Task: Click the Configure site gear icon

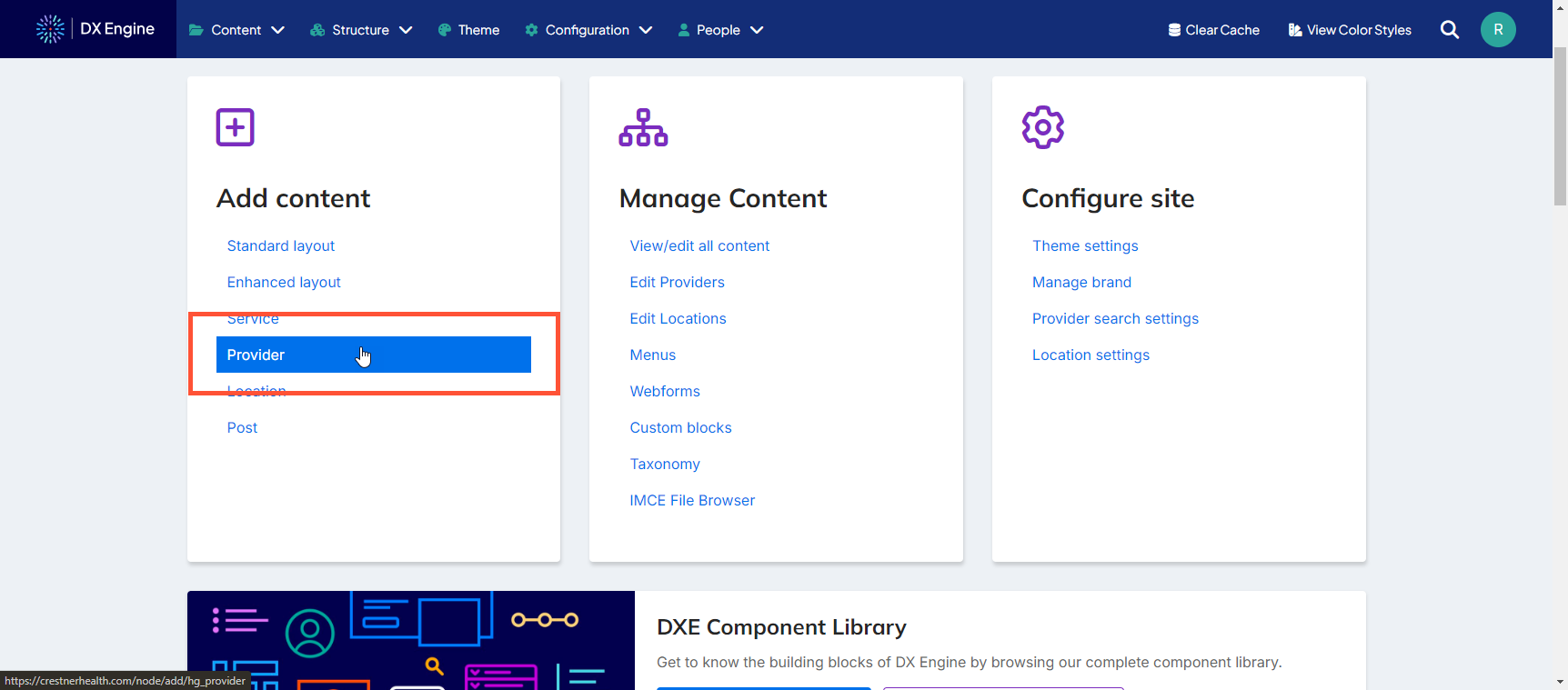Action: pyautogui.click(x=1043, y=127)
